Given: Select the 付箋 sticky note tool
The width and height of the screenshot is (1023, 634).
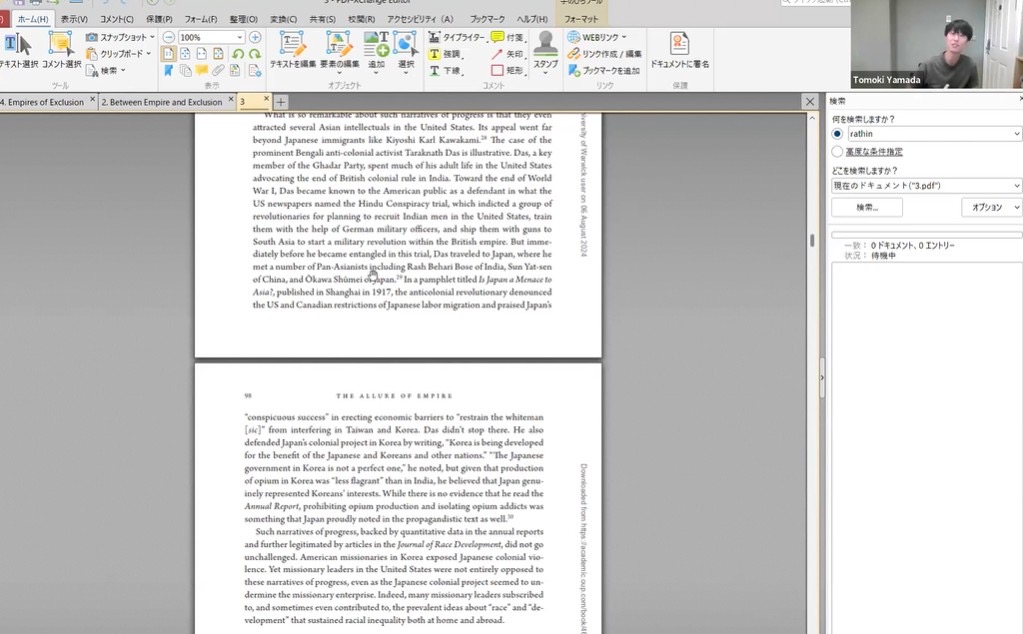Looking at the screenshot, I should [x=508, y=37].
